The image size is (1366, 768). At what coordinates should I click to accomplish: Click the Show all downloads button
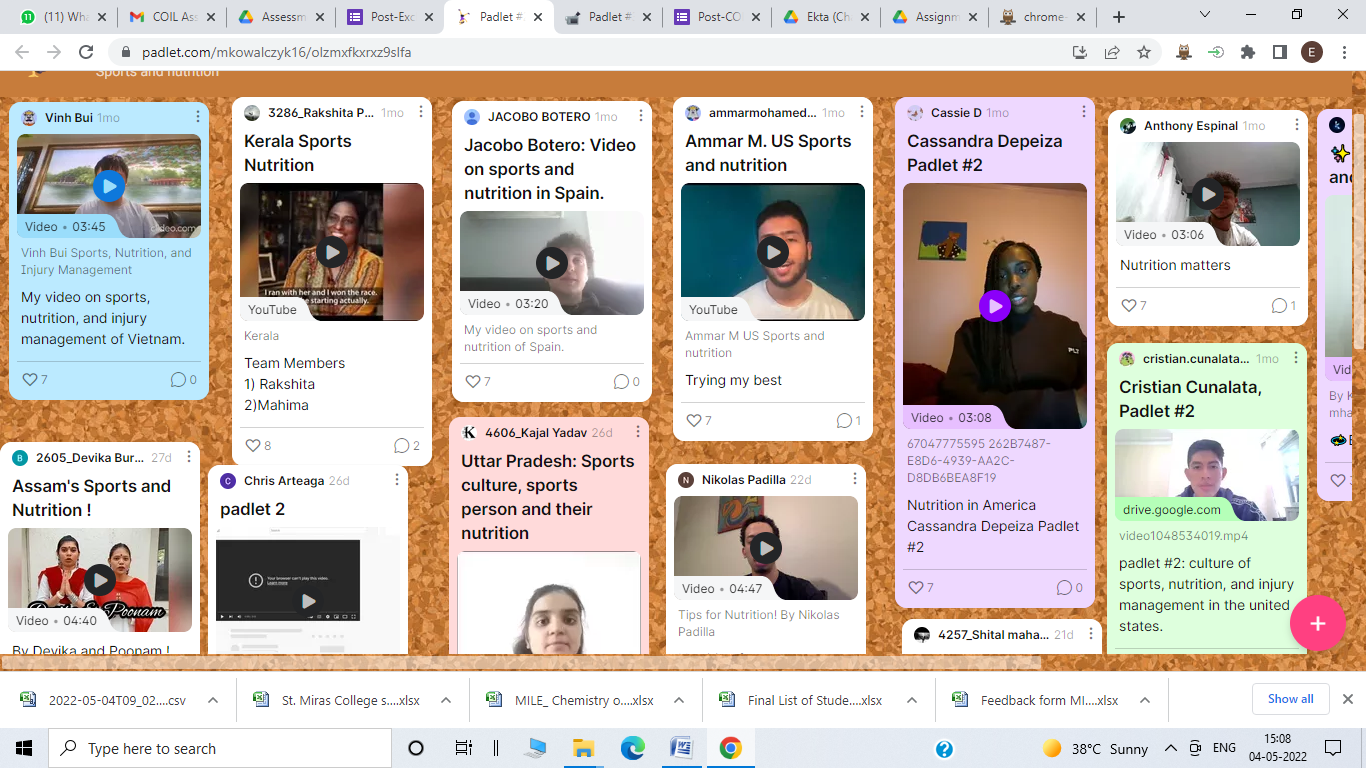click(1290, 699)
